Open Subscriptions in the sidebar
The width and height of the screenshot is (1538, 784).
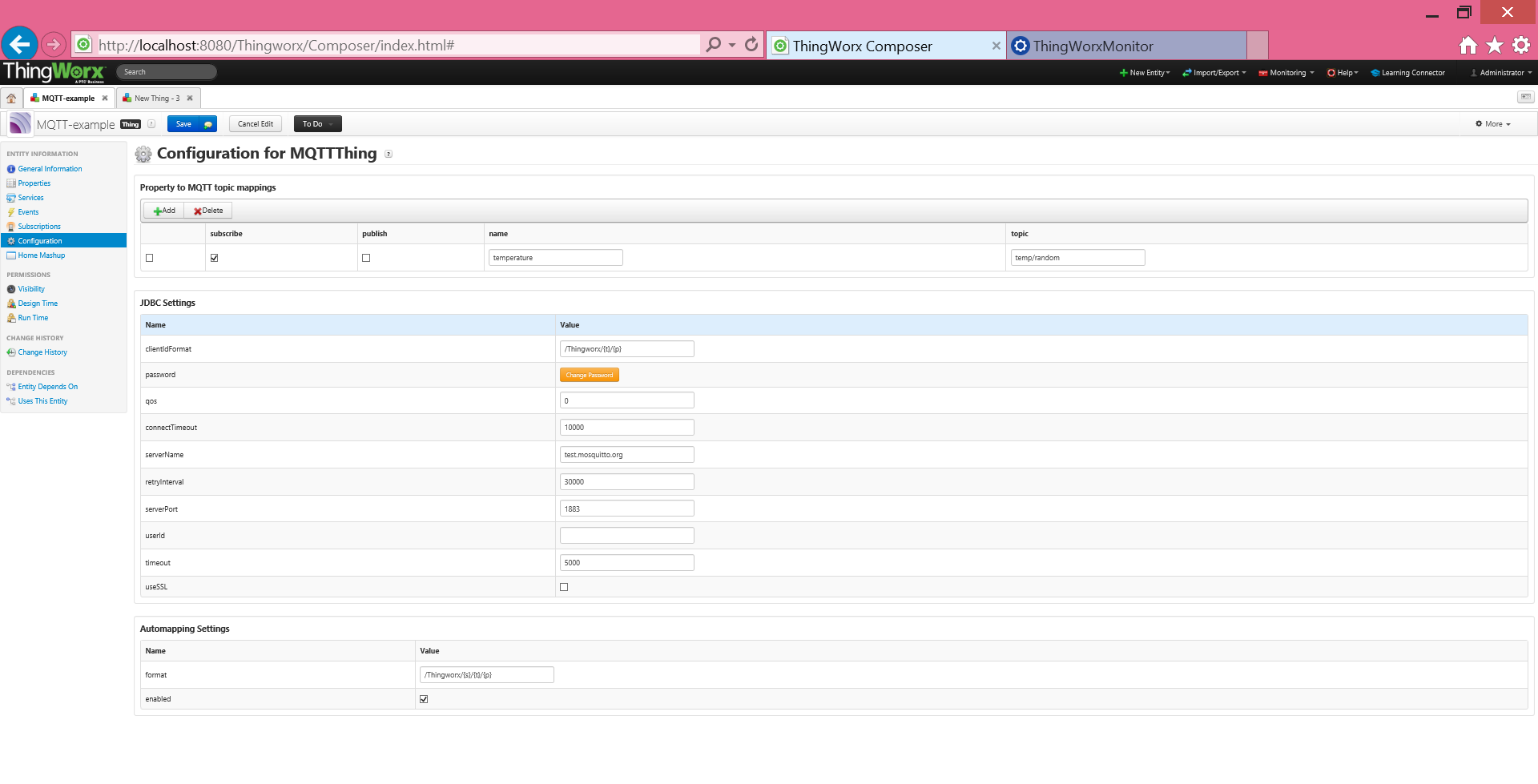[x=39, y=227]
